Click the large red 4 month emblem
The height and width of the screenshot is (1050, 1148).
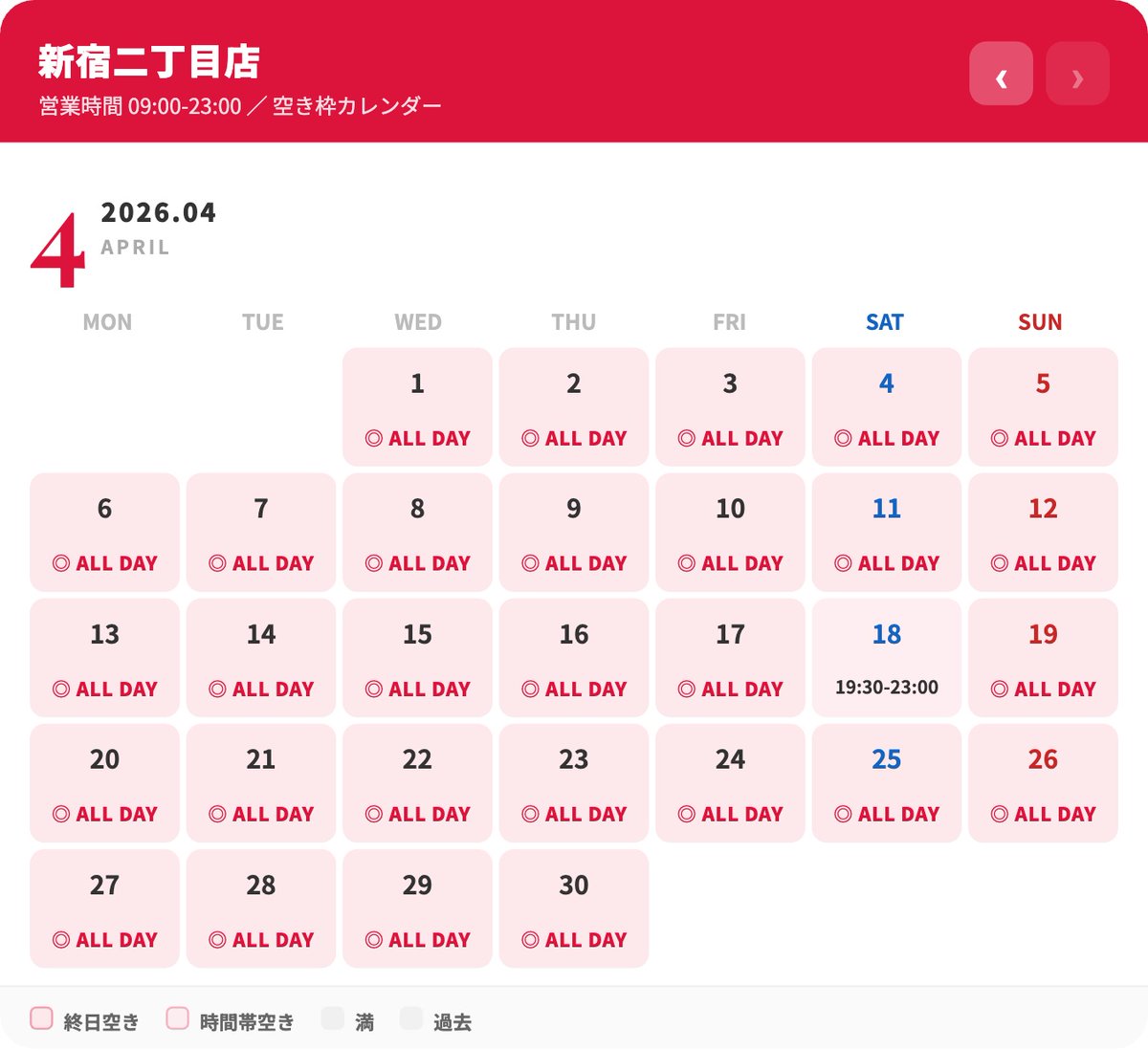60,244
